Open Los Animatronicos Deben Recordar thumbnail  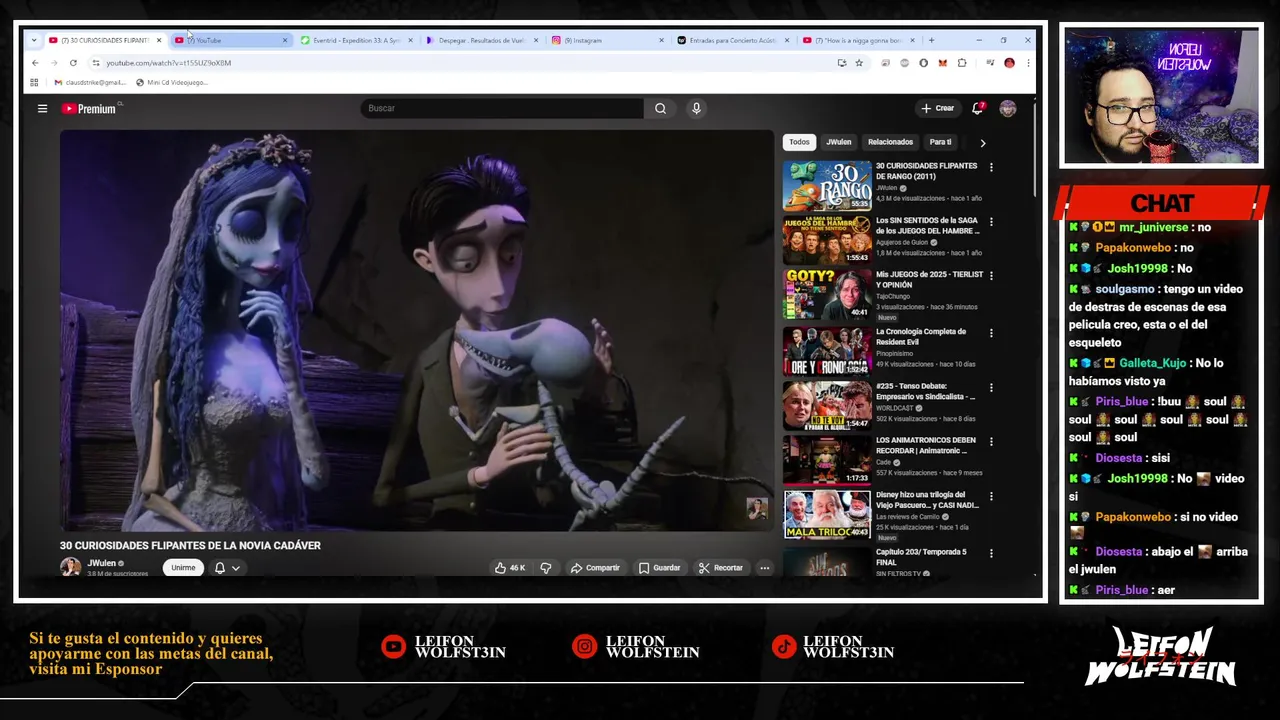(x=827, y=459)
